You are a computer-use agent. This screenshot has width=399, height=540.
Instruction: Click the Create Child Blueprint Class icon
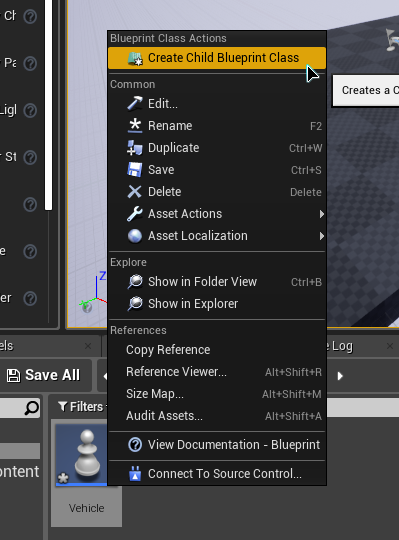pyautogui.click(x=135, y=58)
